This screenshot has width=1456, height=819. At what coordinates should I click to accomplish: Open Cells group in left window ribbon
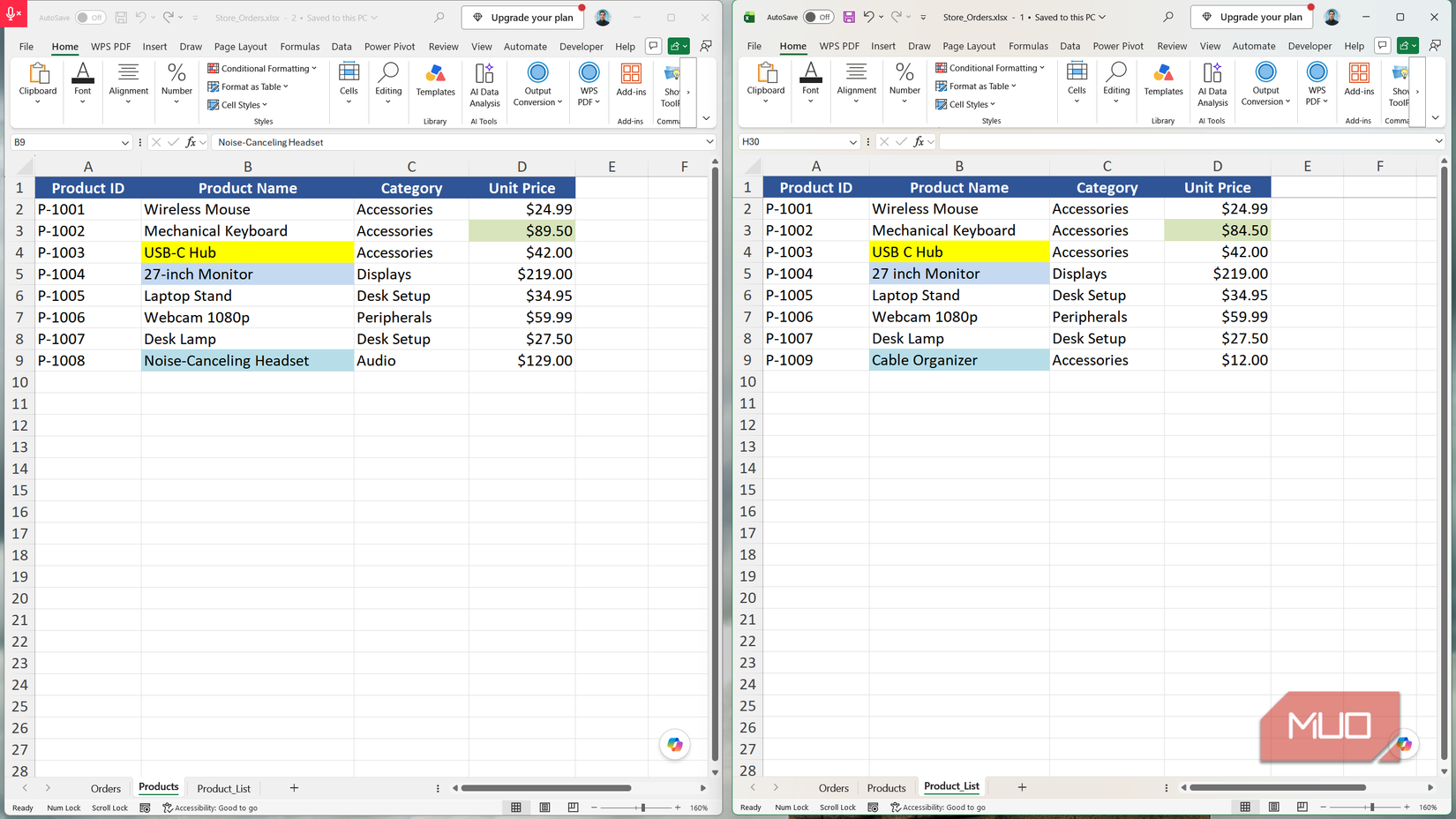point(349,84)
